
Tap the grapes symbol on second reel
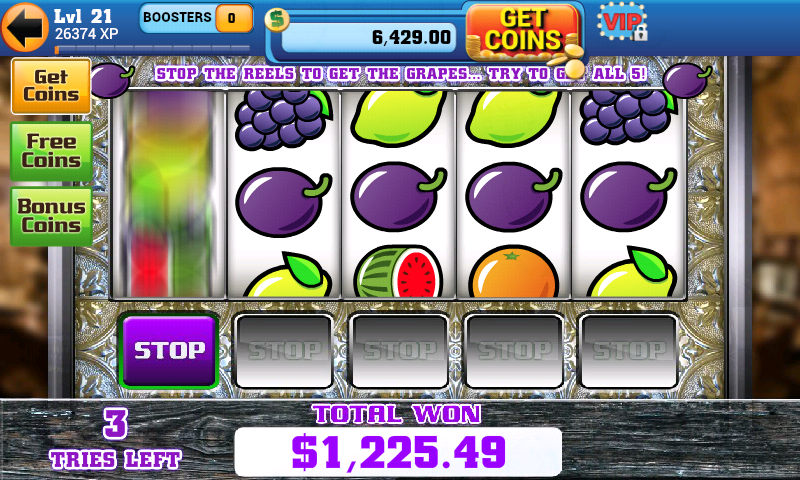[283, 119]
